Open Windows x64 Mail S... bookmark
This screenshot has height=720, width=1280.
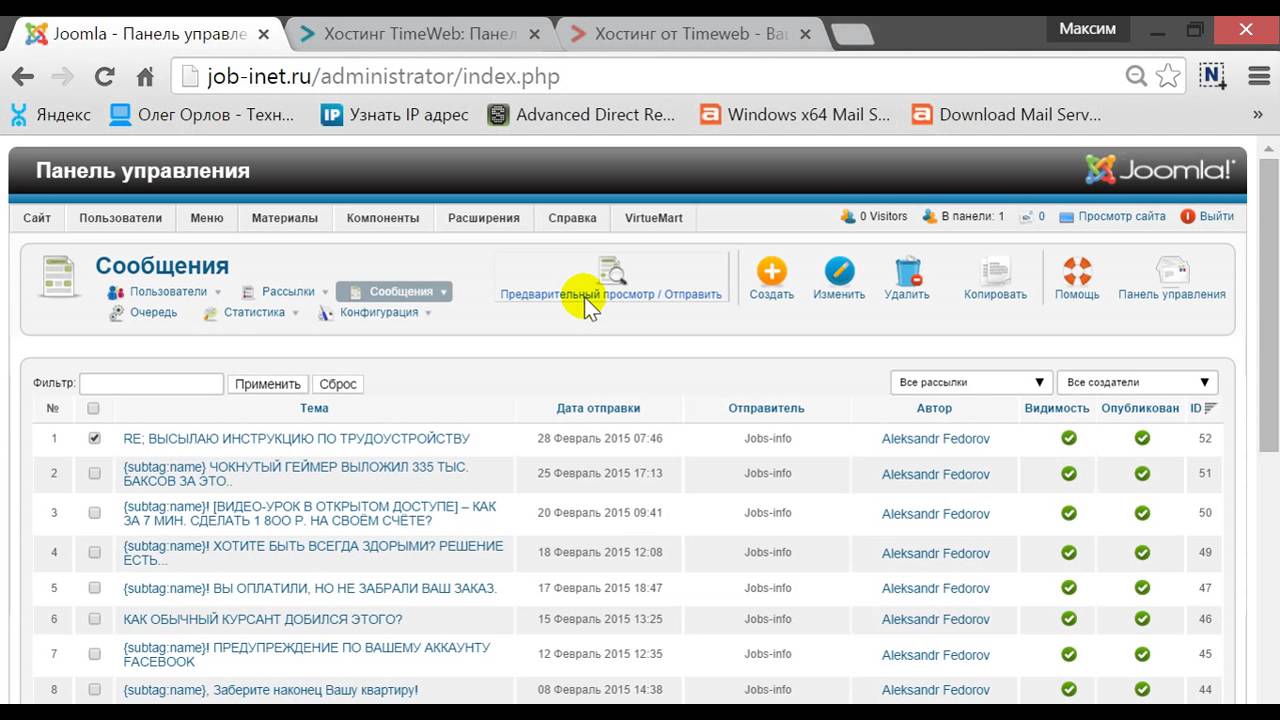point(795,115)
